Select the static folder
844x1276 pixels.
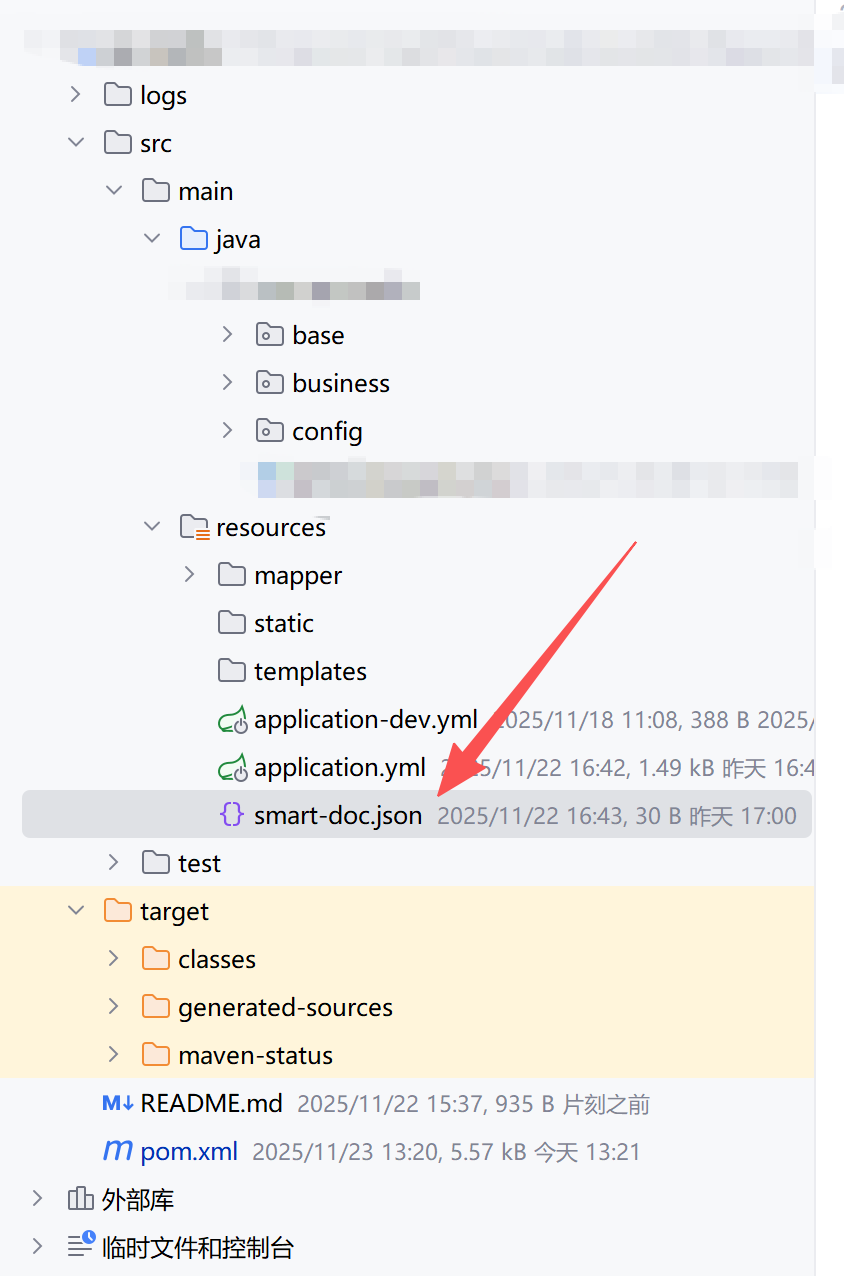(x=283, y=623)
